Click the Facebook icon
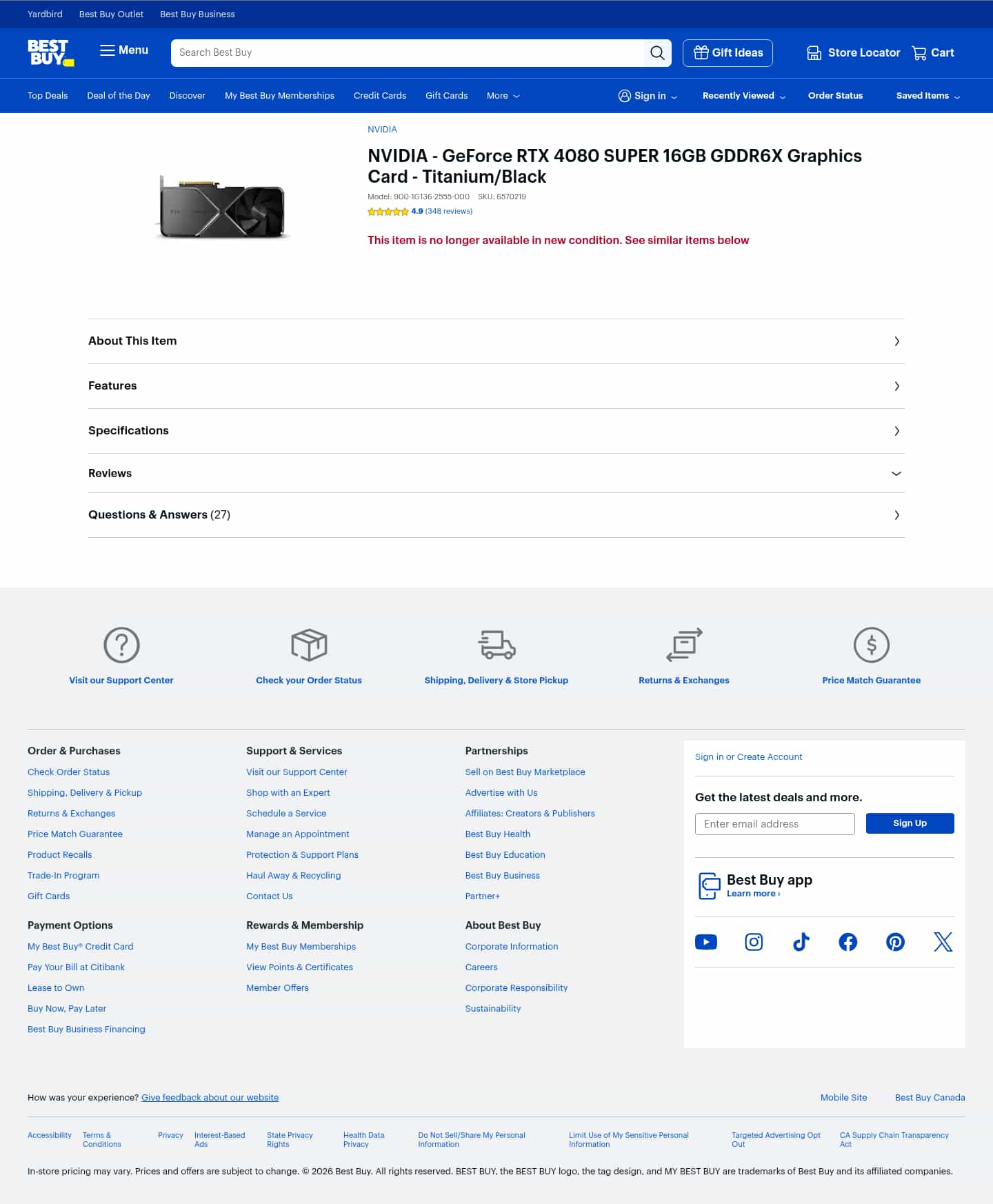 pyautogui.click(x=848, y=942)
